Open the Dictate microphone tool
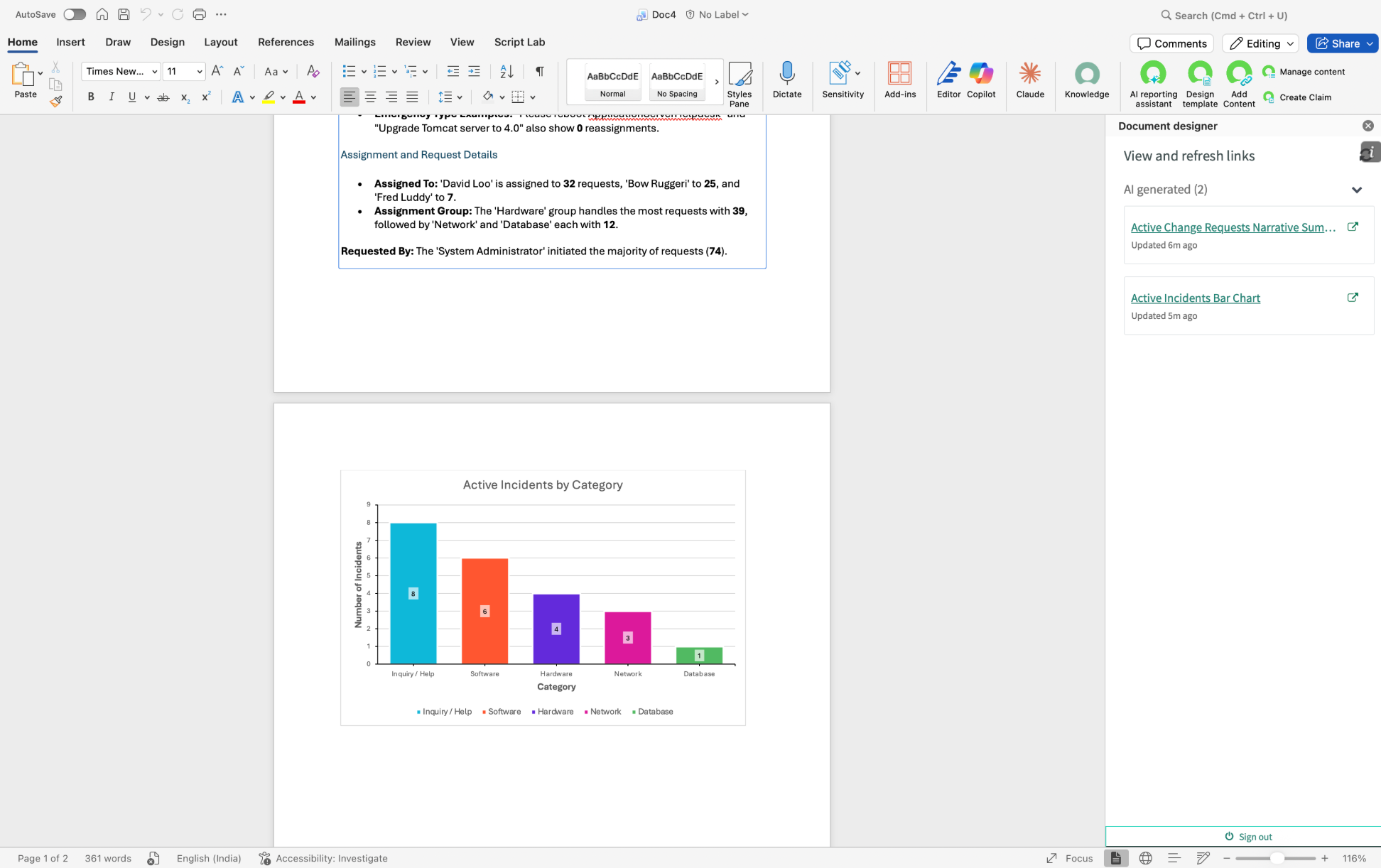1381x868 pixels. 786,80
